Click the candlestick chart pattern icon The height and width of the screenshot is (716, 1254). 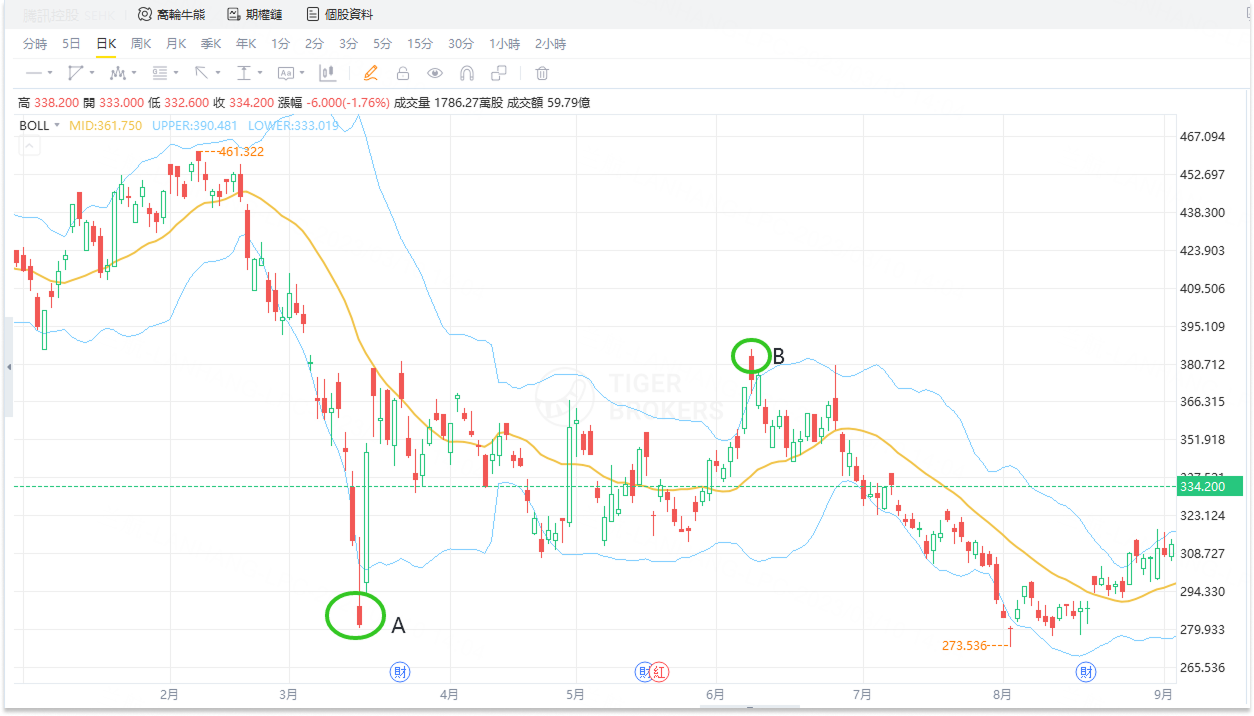tap(327, 73)
